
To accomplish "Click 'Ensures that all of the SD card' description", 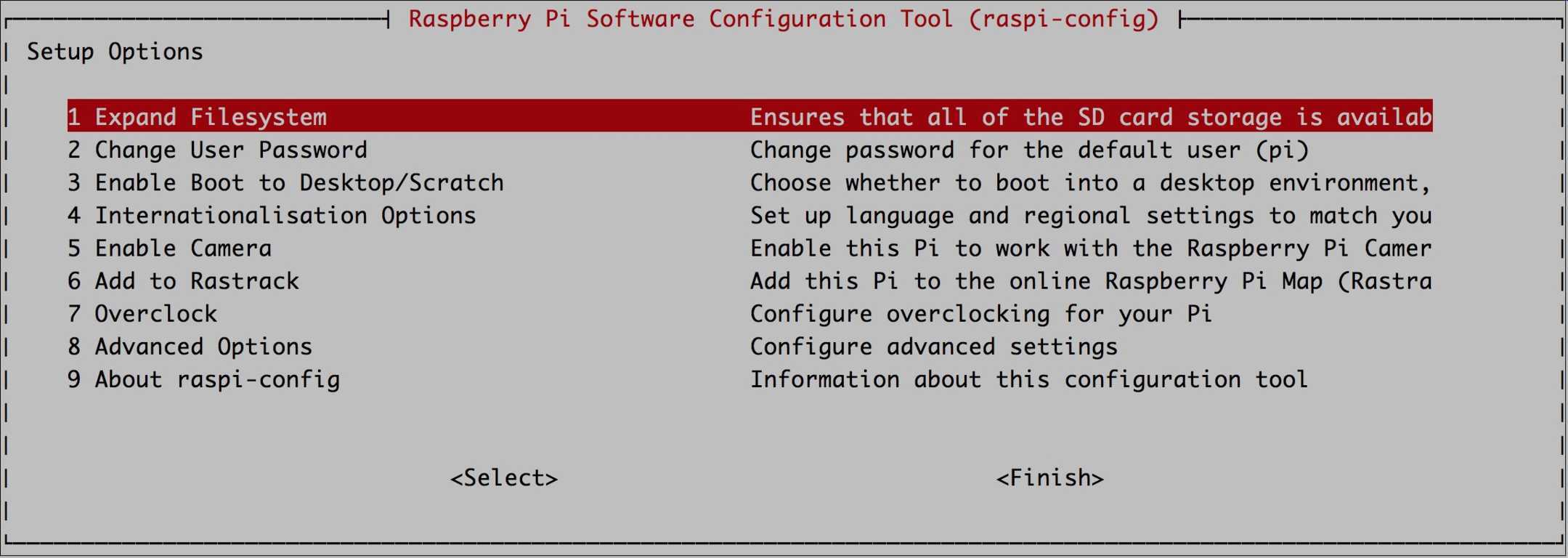I will pyautogui.click(x=962, y=117).
